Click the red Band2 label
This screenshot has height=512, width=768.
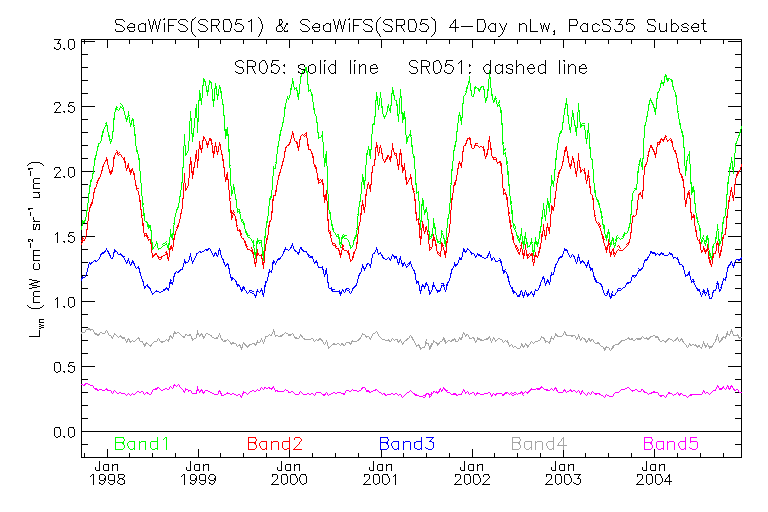click(275, 444)
